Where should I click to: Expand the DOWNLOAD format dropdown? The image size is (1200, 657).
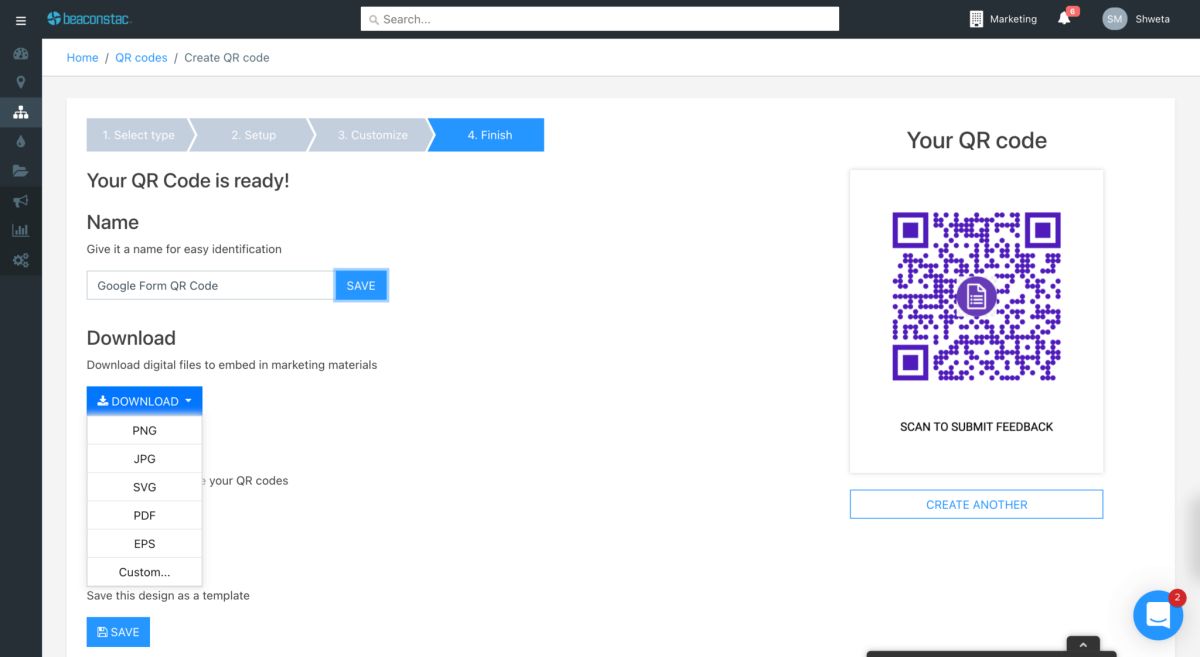pyautogui.click(x=144, y=400)
